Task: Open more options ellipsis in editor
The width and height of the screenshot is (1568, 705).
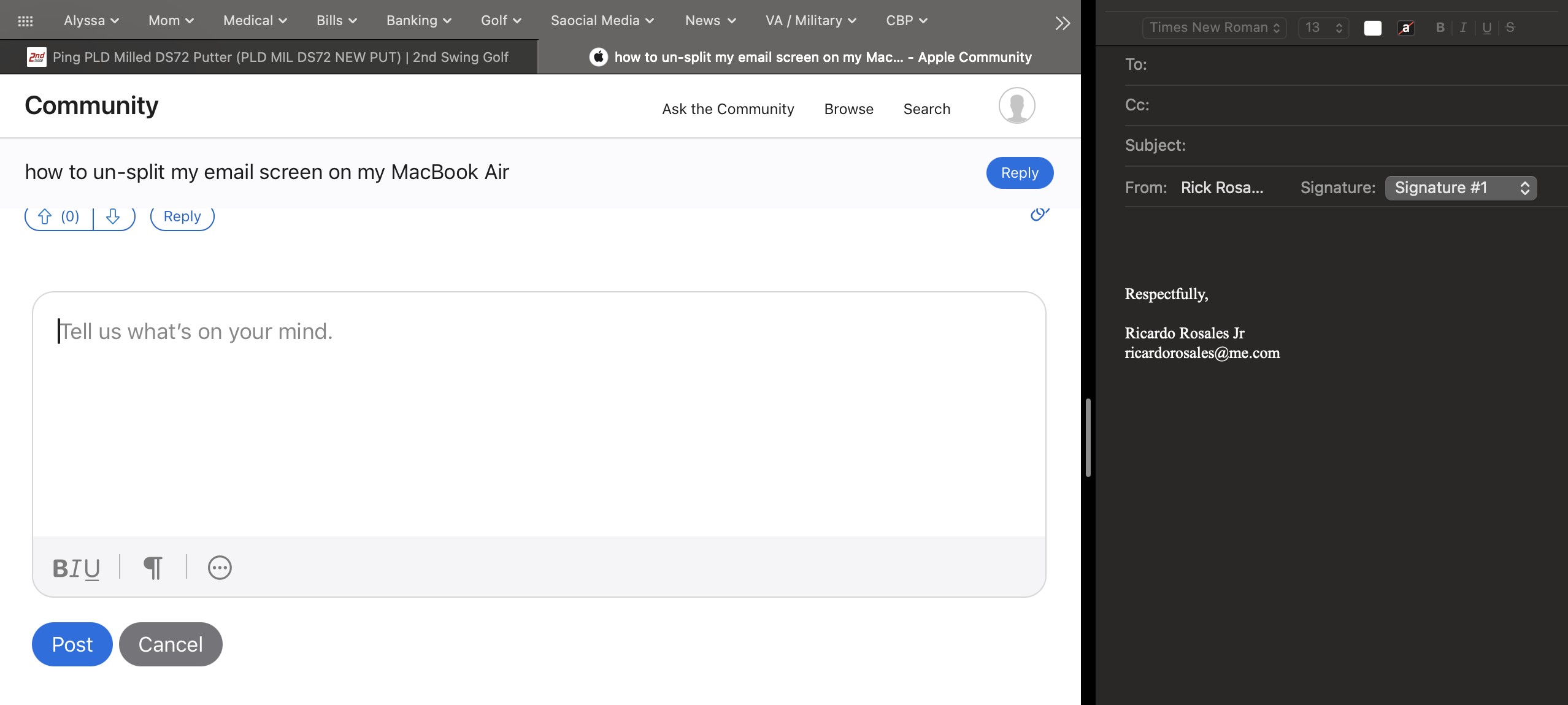Action: pos(220,568)
